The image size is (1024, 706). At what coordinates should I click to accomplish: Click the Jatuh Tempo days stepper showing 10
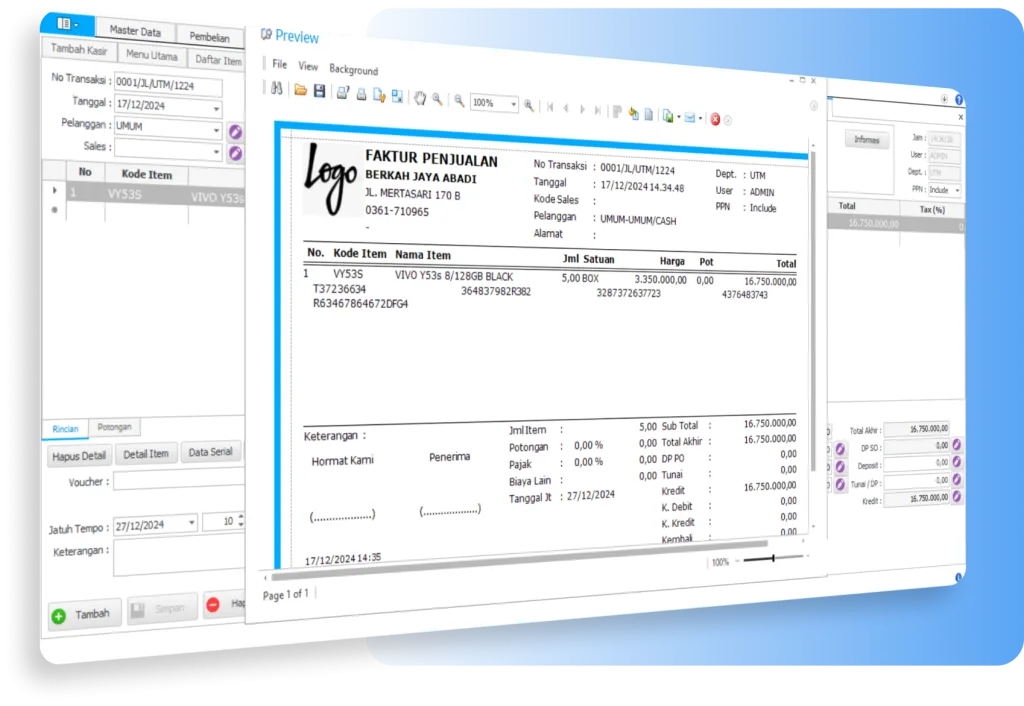pyautogui.click(x=223, y=521)
